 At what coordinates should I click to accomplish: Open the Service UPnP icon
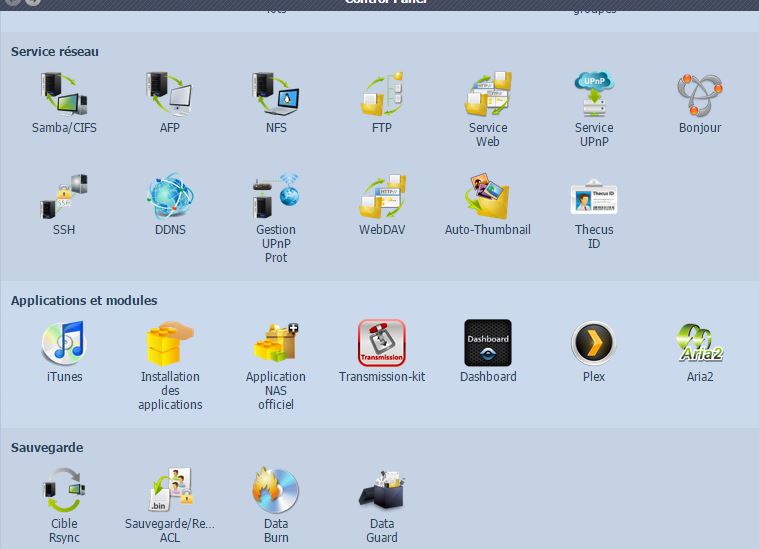pyautogui.click(x=594, y=94)
